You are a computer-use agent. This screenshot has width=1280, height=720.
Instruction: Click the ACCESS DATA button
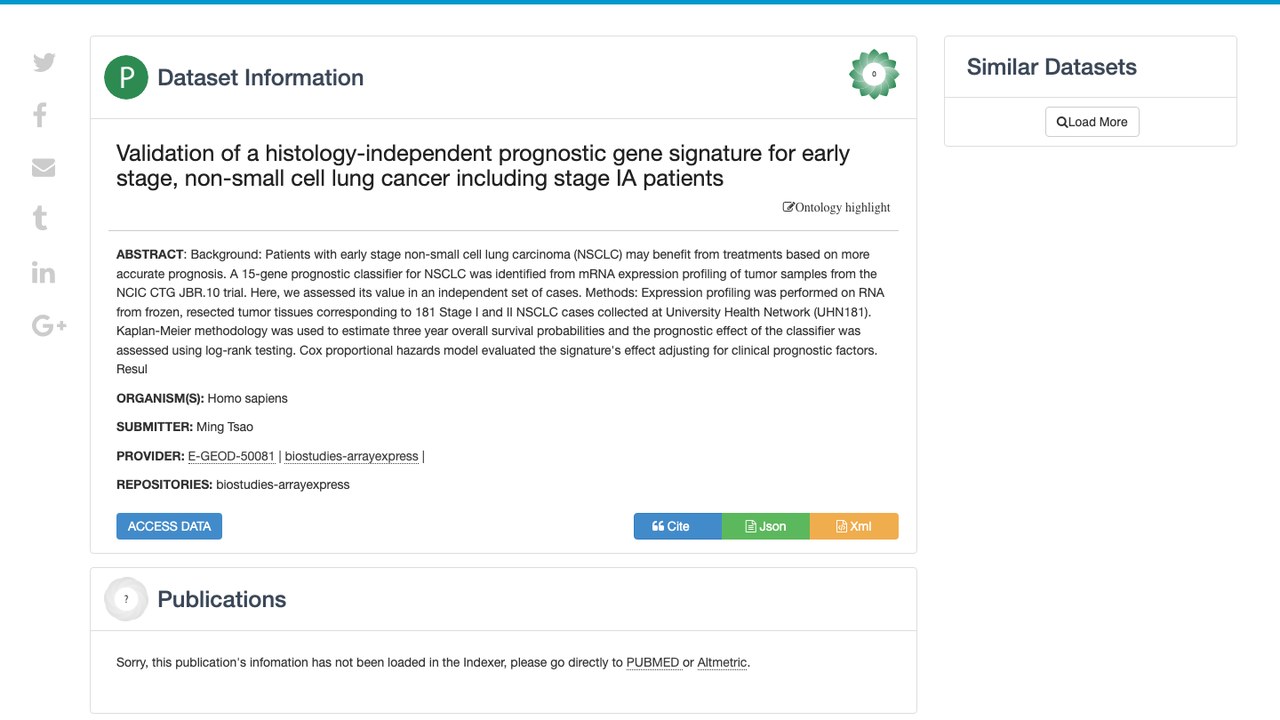pos(169,526)
